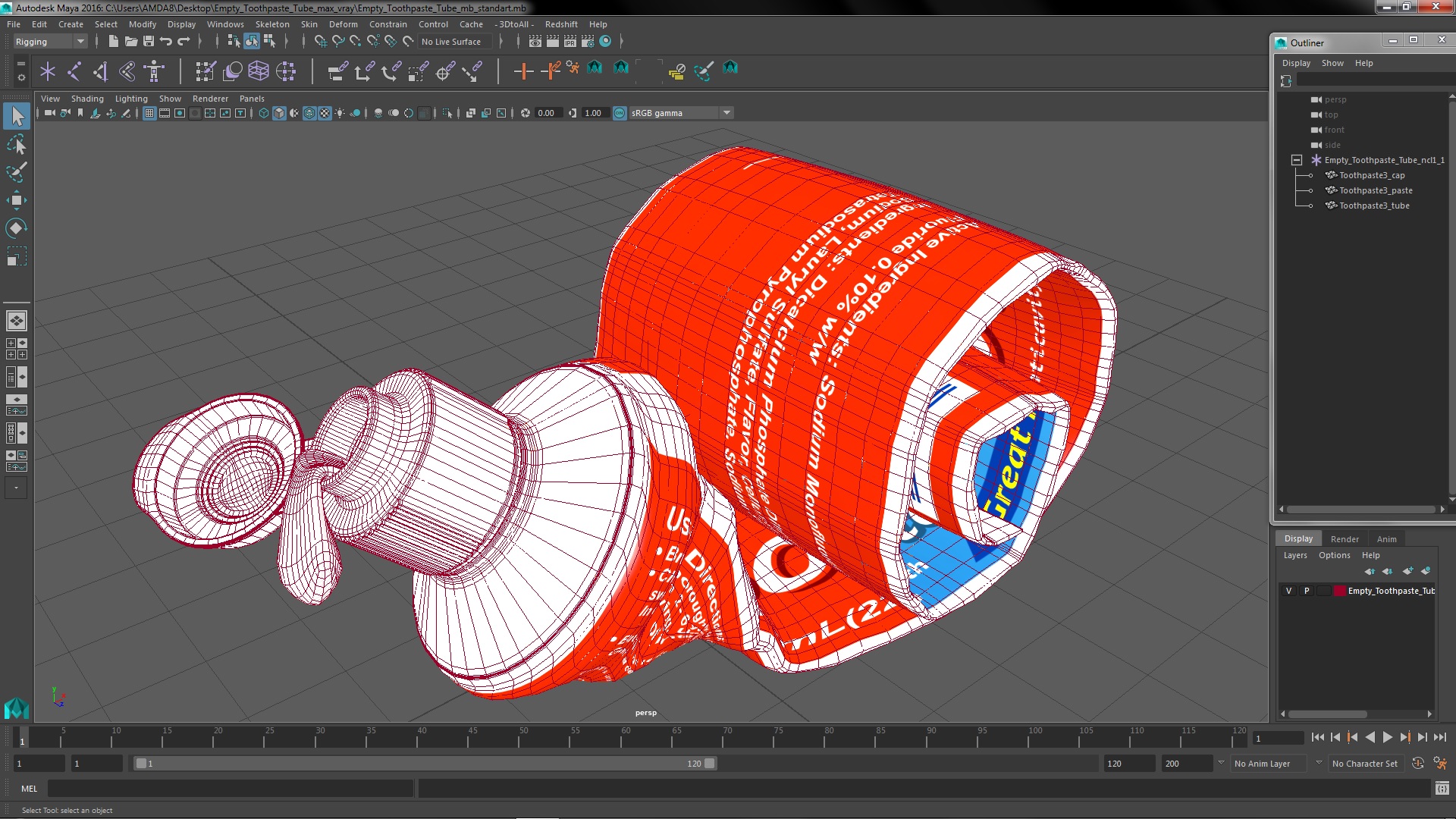The height and width of the screenshot is (819, 1456).
Task: Toggle textured display in viewport toolbar
Action: tap(325, 113)
